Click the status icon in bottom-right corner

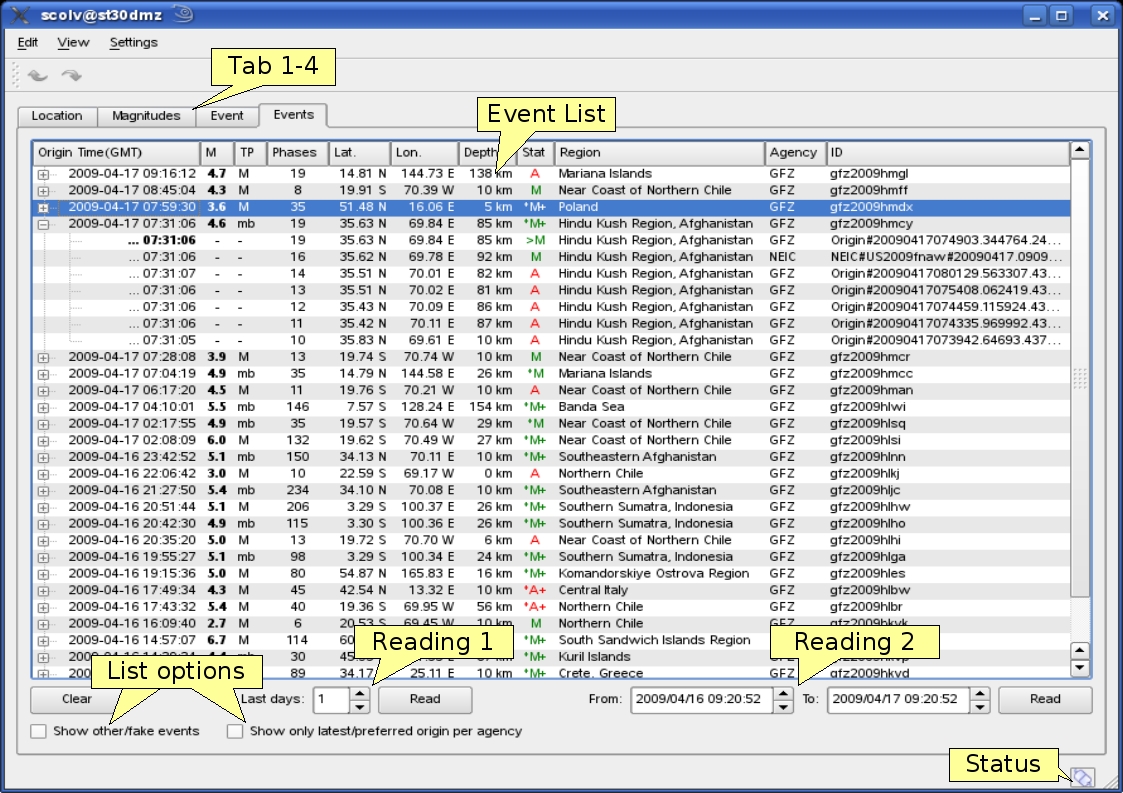(1083, 777)
